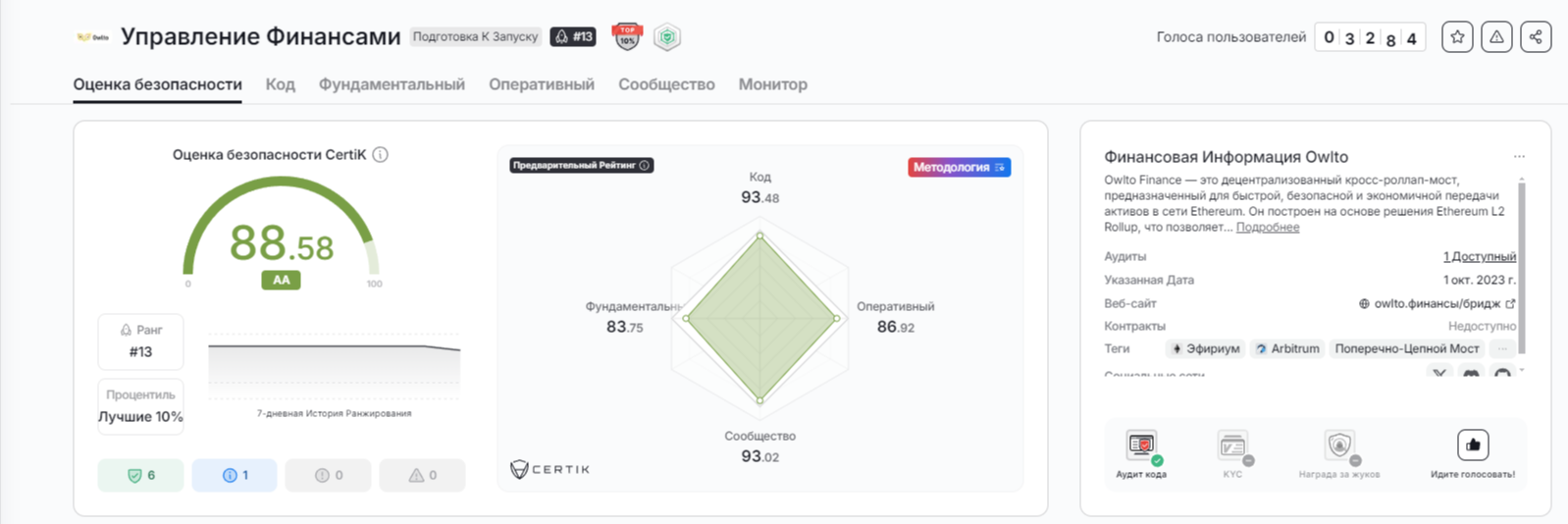Click the star favorite icon
The height and width of the screenshot is (524, 1568).
[1457, 37]
